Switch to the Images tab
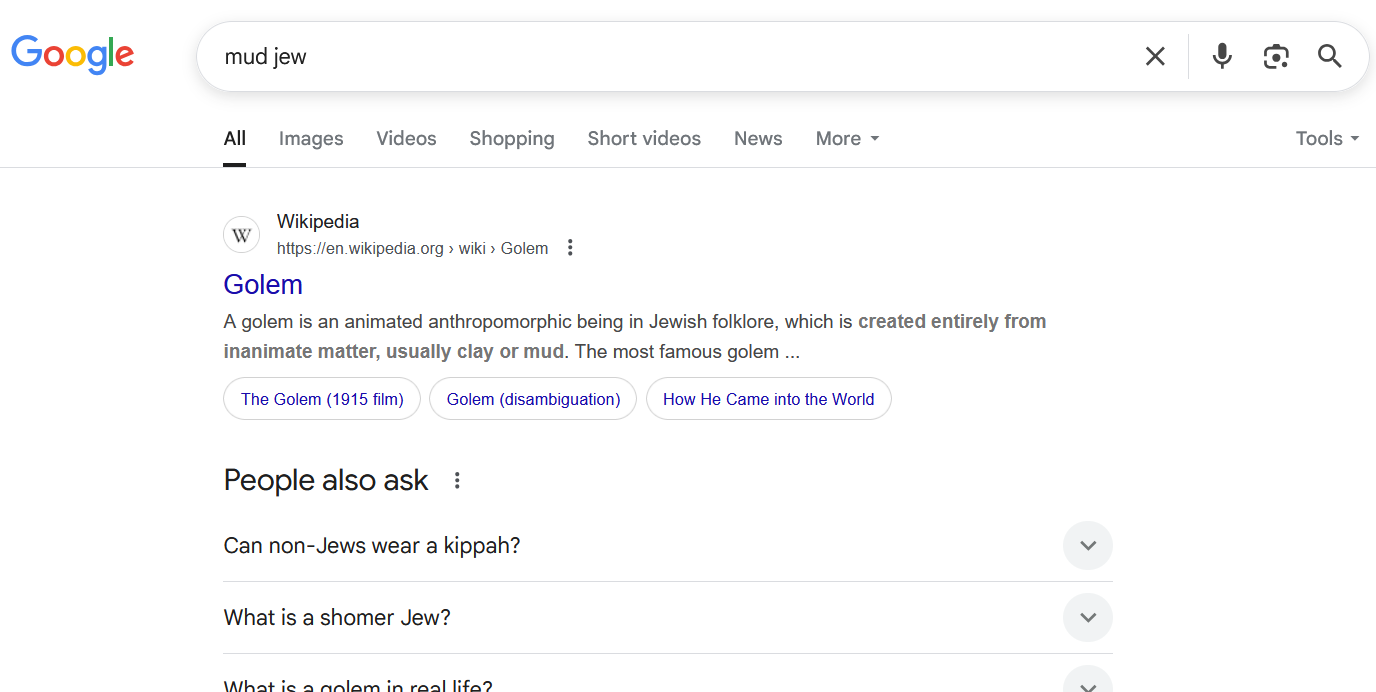1376x692 pixels. point(311,139)
